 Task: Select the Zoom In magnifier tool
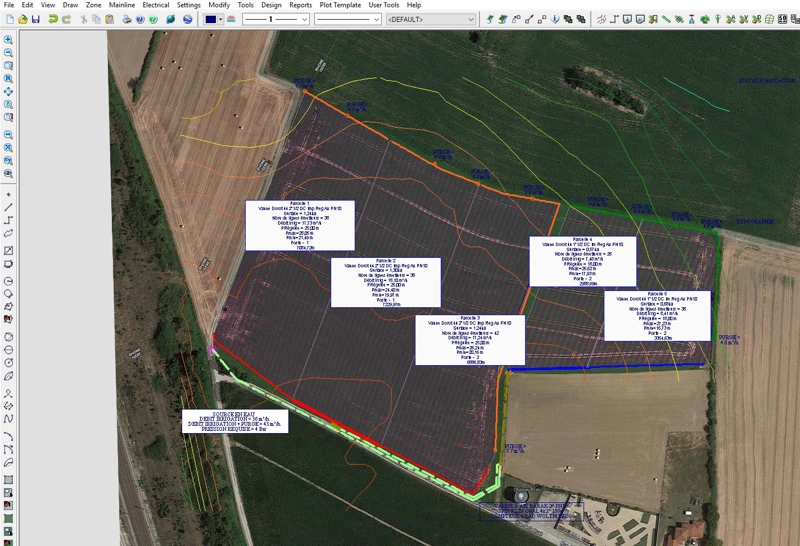pos(8,40)
